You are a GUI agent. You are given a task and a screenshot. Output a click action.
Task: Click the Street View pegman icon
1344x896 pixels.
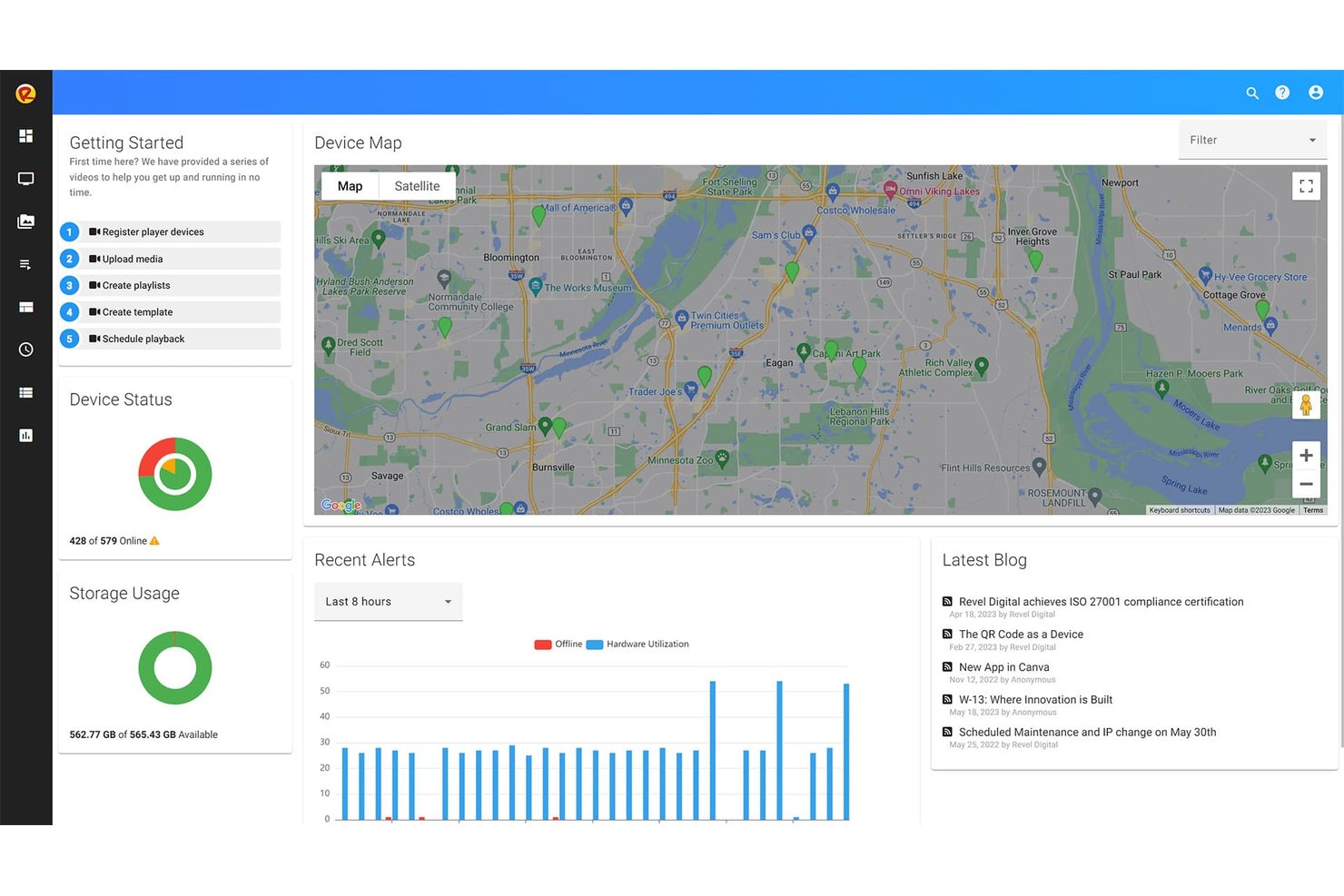coord(1306,405)
